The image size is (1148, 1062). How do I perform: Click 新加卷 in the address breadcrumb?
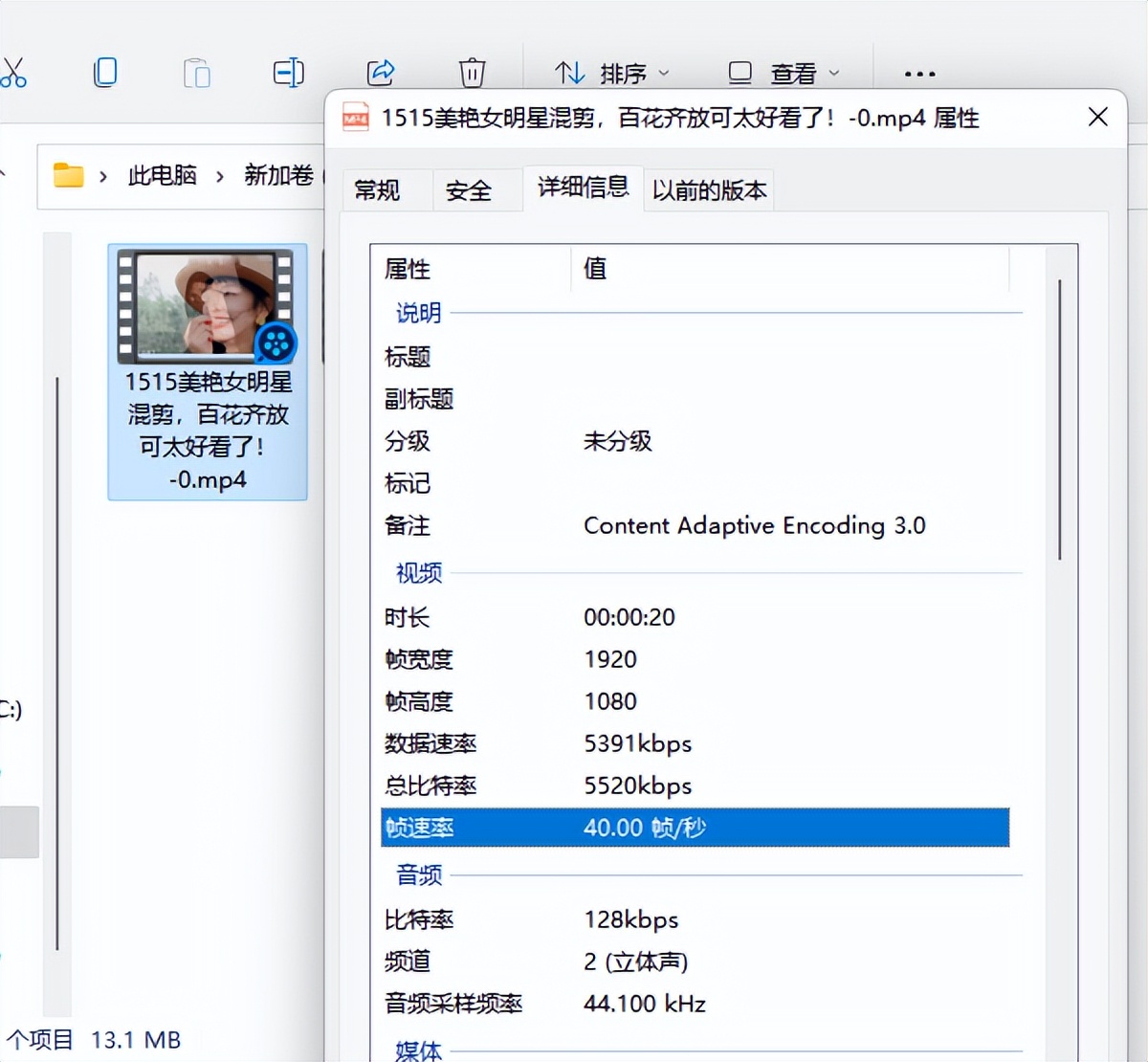[278, 175]
